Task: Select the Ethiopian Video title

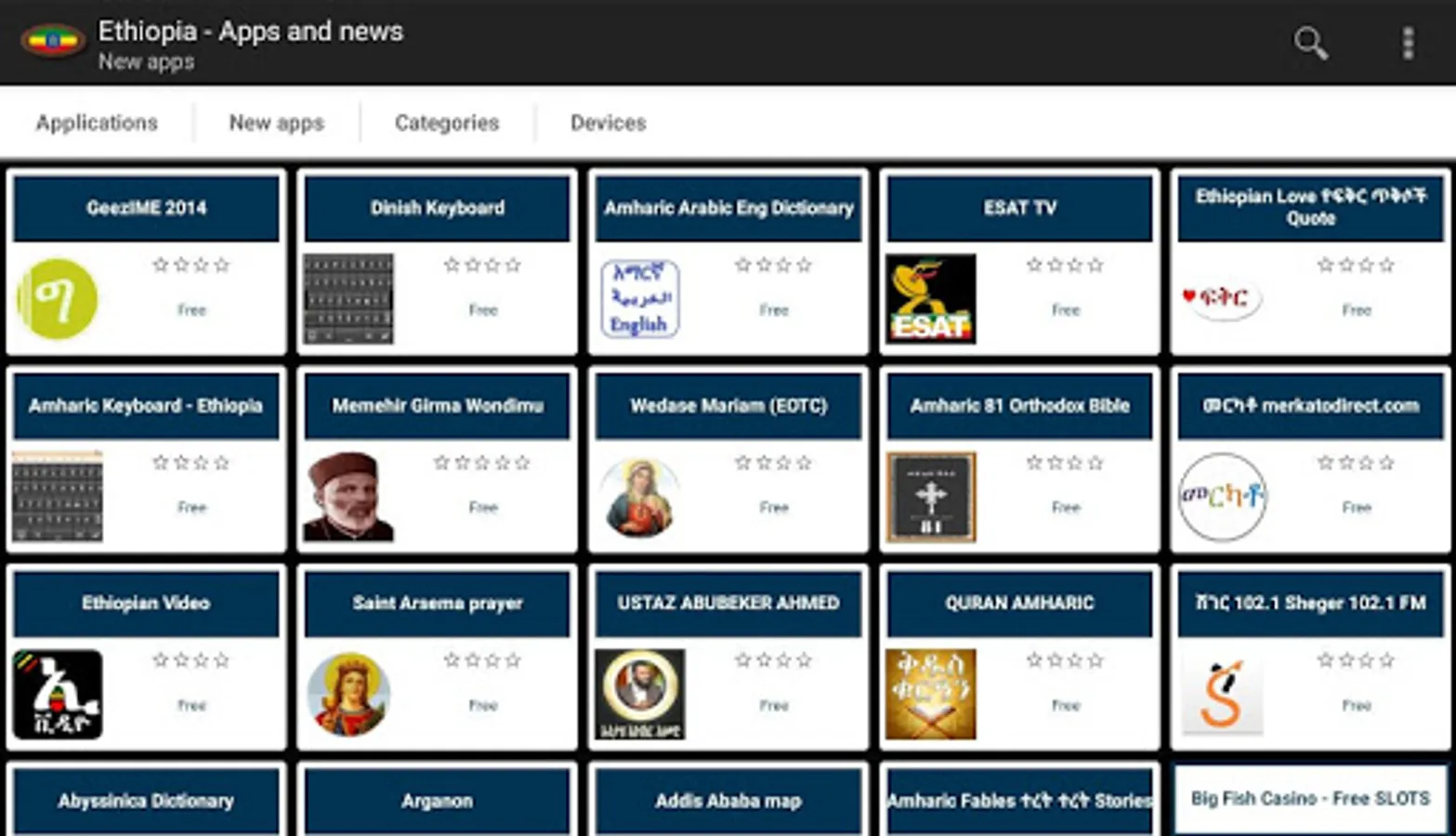Action: click(x=146, y=604)
